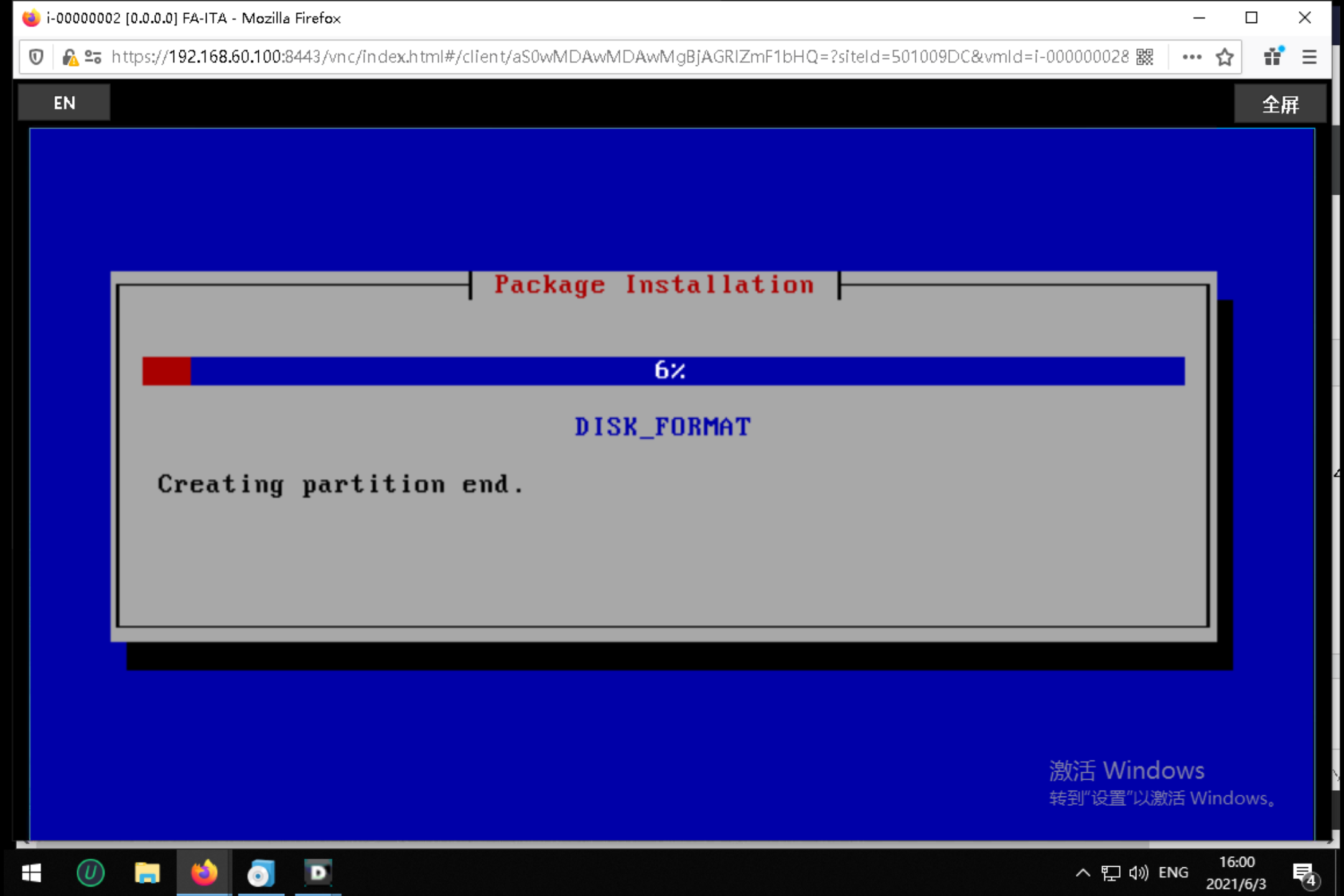Image resolution: width=1344 pixels, height=896 pixels.
Task: Click the QR code icon in address bar
Action: 1144,57
